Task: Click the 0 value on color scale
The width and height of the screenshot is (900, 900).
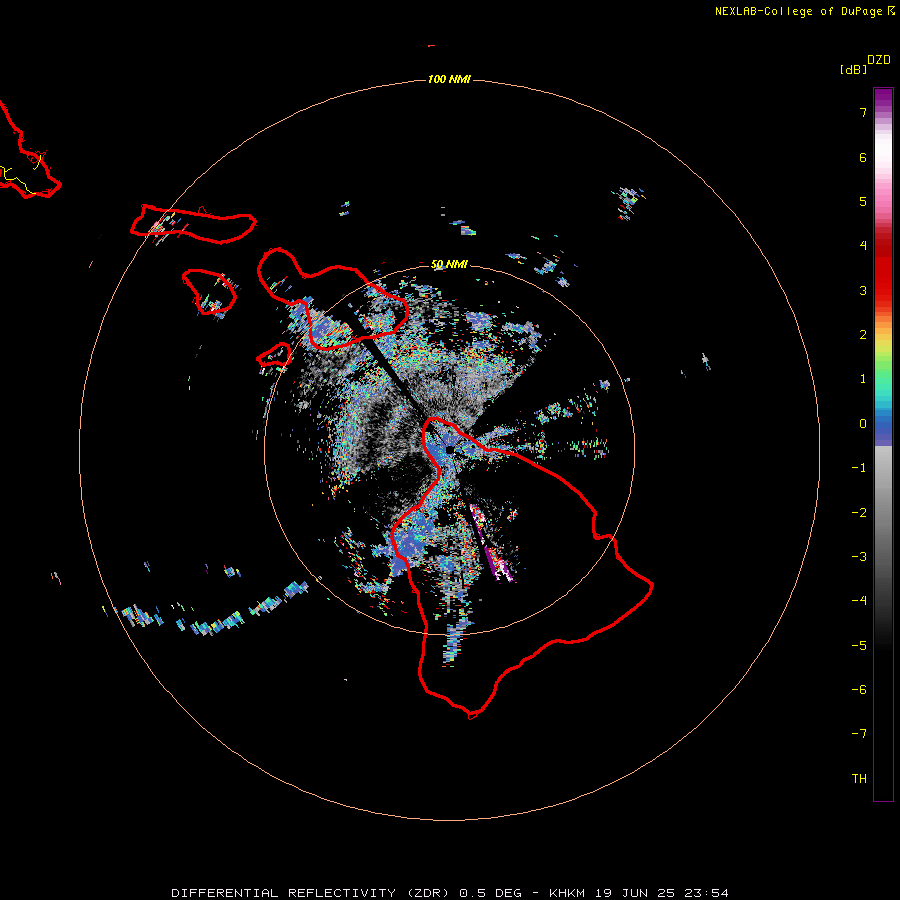Action: click(x=863, y=424)
